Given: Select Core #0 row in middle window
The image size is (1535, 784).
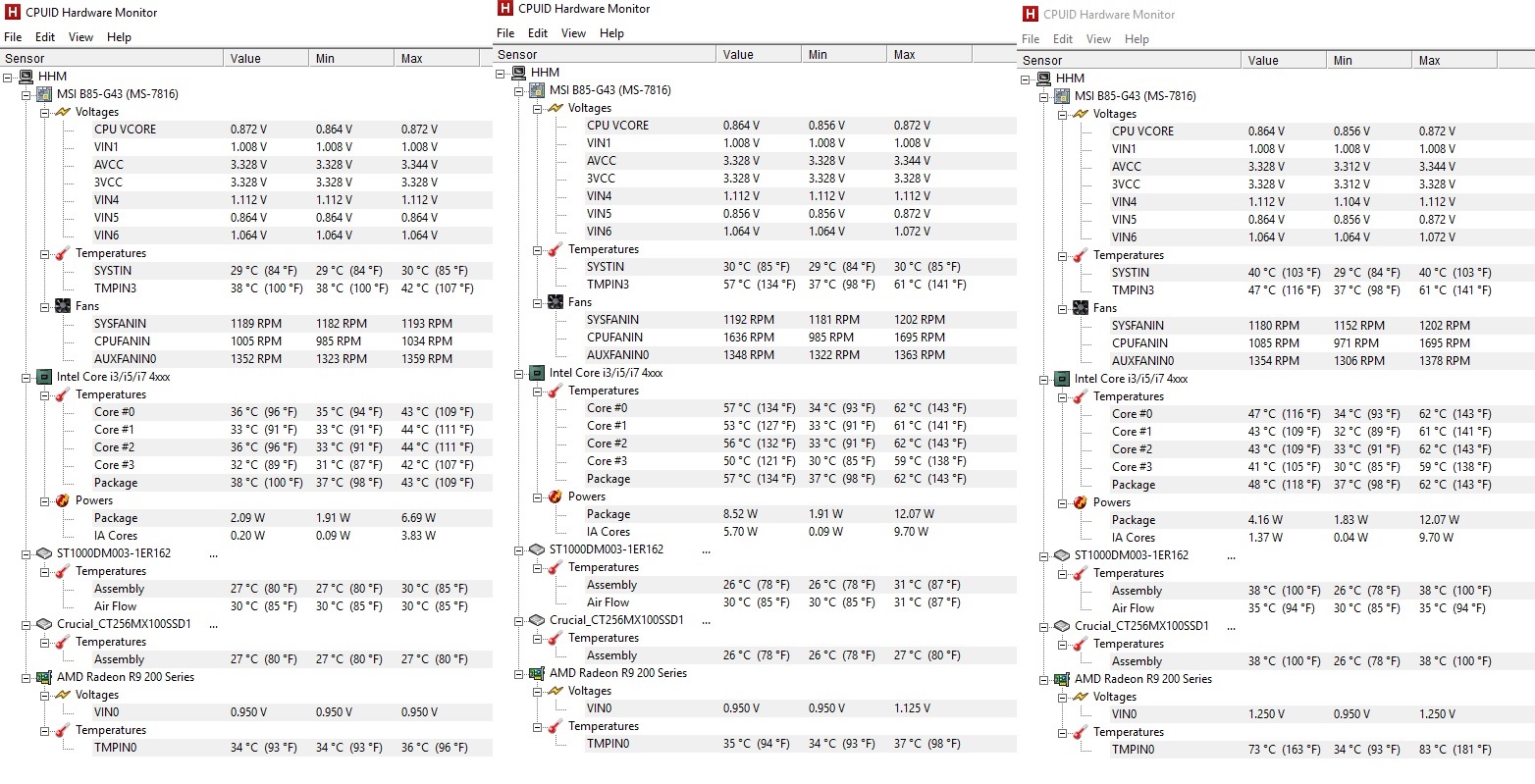Looking at the screenshot, I should [799, 408].
